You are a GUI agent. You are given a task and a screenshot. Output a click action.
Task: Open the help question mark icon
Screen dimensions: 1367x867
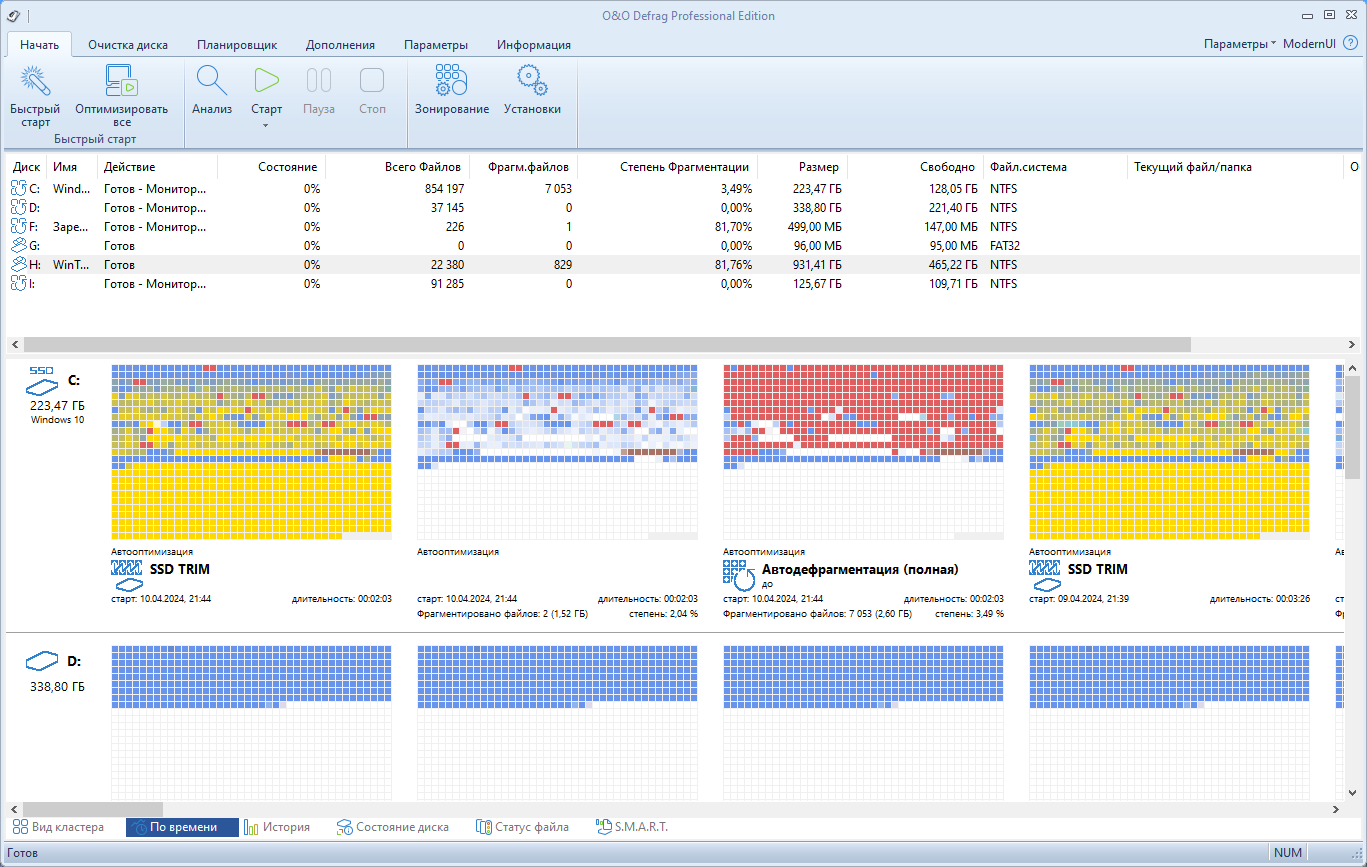click(x=1350, y=44)
